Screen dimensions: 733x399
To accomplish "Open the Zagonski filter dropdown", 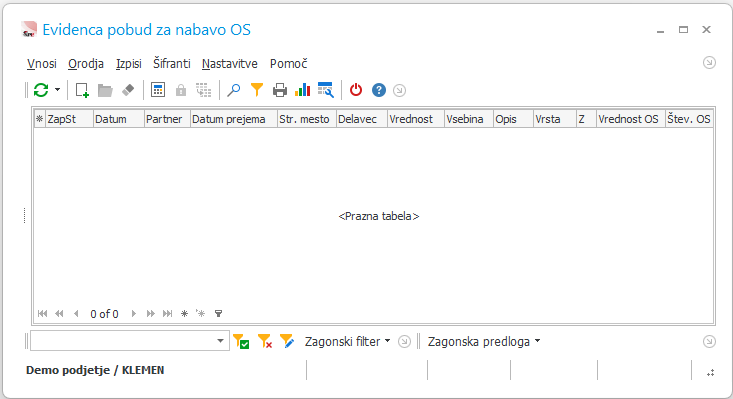I will pyautogui.click(x=347, y=342).
